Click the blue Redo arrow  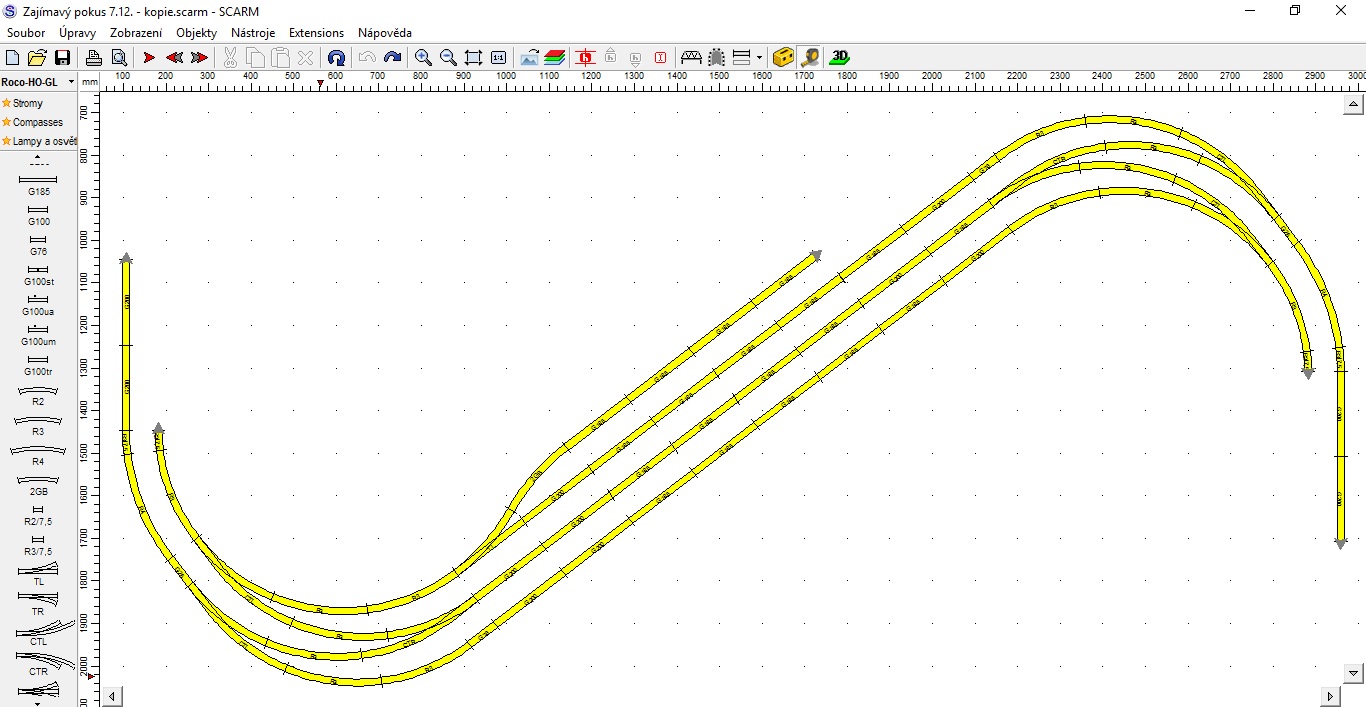(393, 58)
